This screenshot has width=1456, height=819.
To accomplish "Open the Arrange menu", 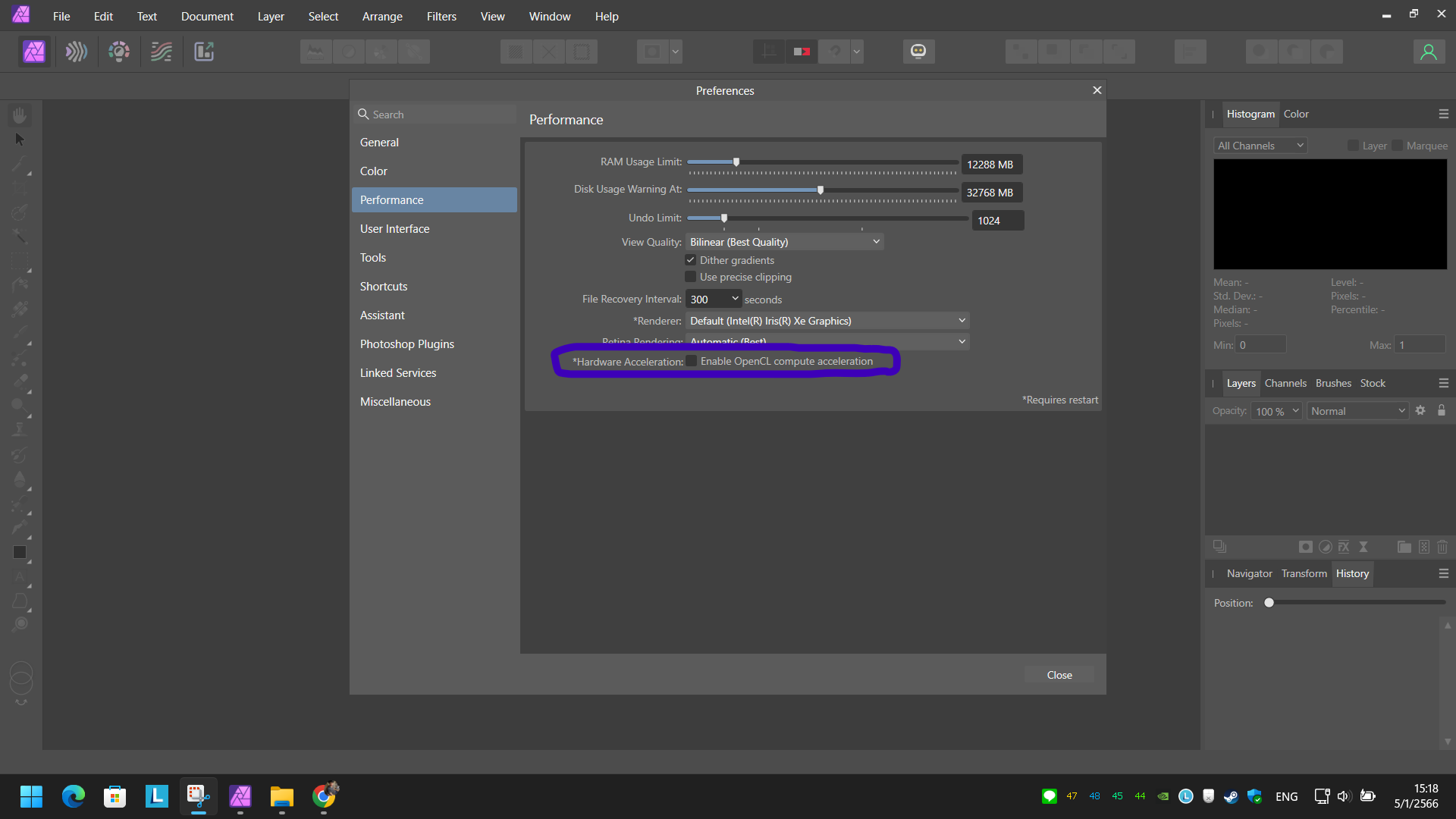I will click(x=382, y=16).
